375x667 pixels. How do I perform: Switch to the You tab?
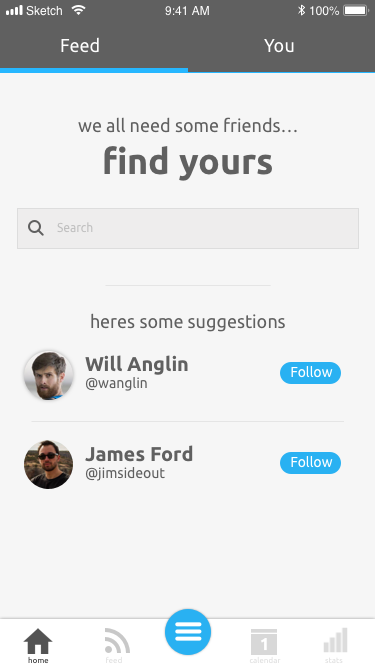(x=281, y=46)
